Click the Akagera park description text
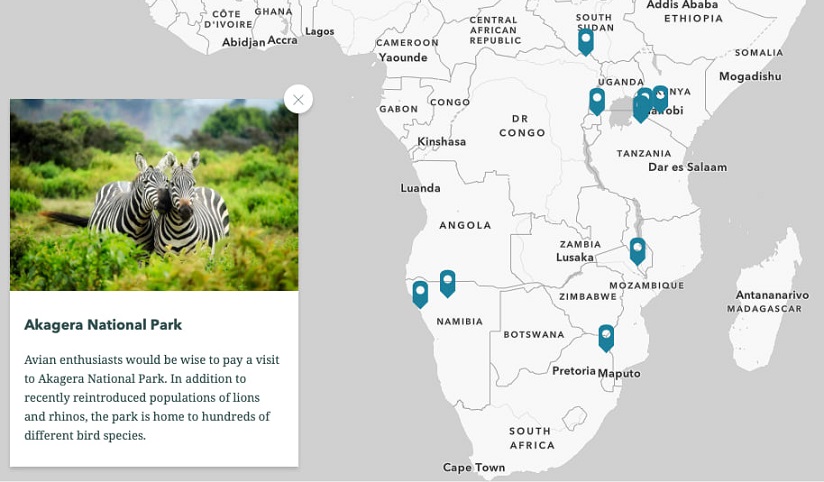The height and width of the screenshot is (482, 824). pos(151,397)
